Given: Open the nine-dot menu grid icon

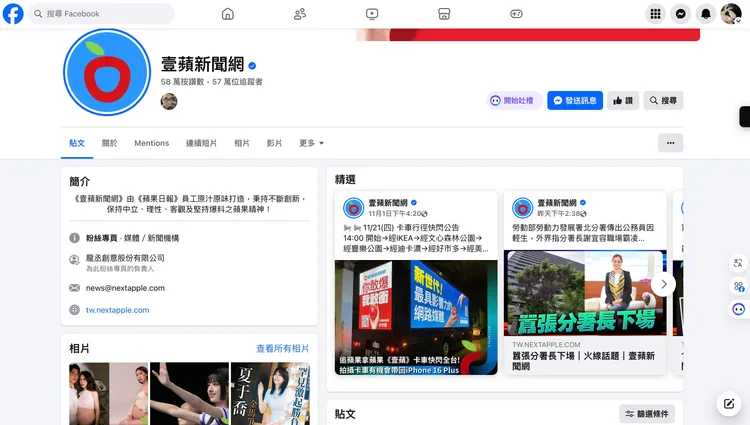Looking at the screenshot, I should pyautogui.click(x=655, y=14).
